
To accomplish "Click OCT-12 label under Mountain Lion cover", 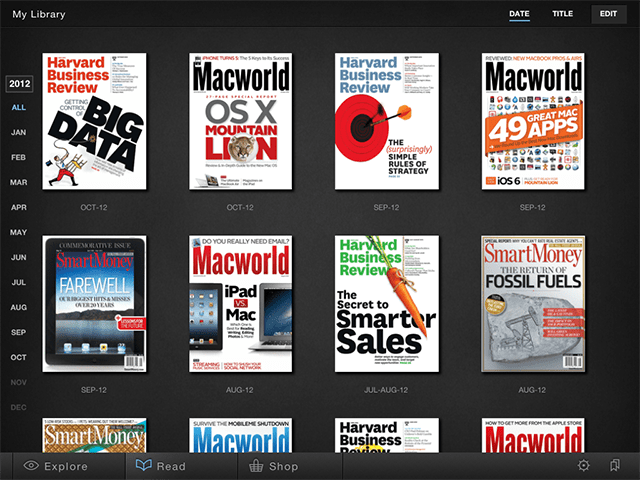I will (240, 207).
